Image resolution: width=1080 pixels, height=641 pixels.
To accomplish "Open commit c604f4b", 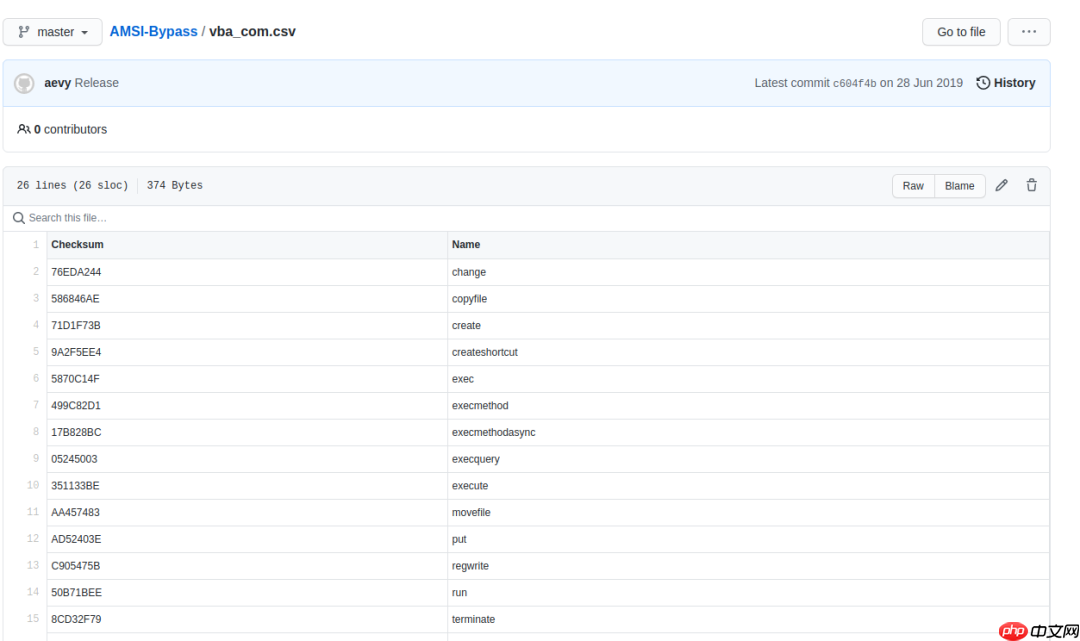I will click(854, 83).
